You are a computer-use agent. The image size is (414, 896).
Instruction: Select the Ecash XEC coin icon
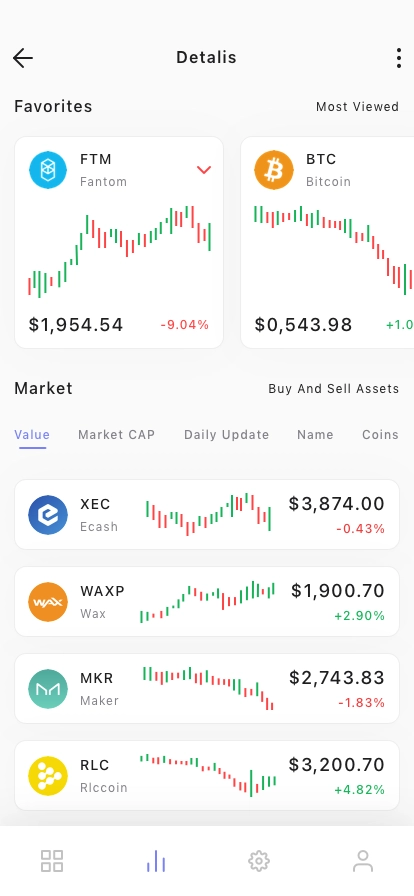pyautogui.click(x=48, y=515)
